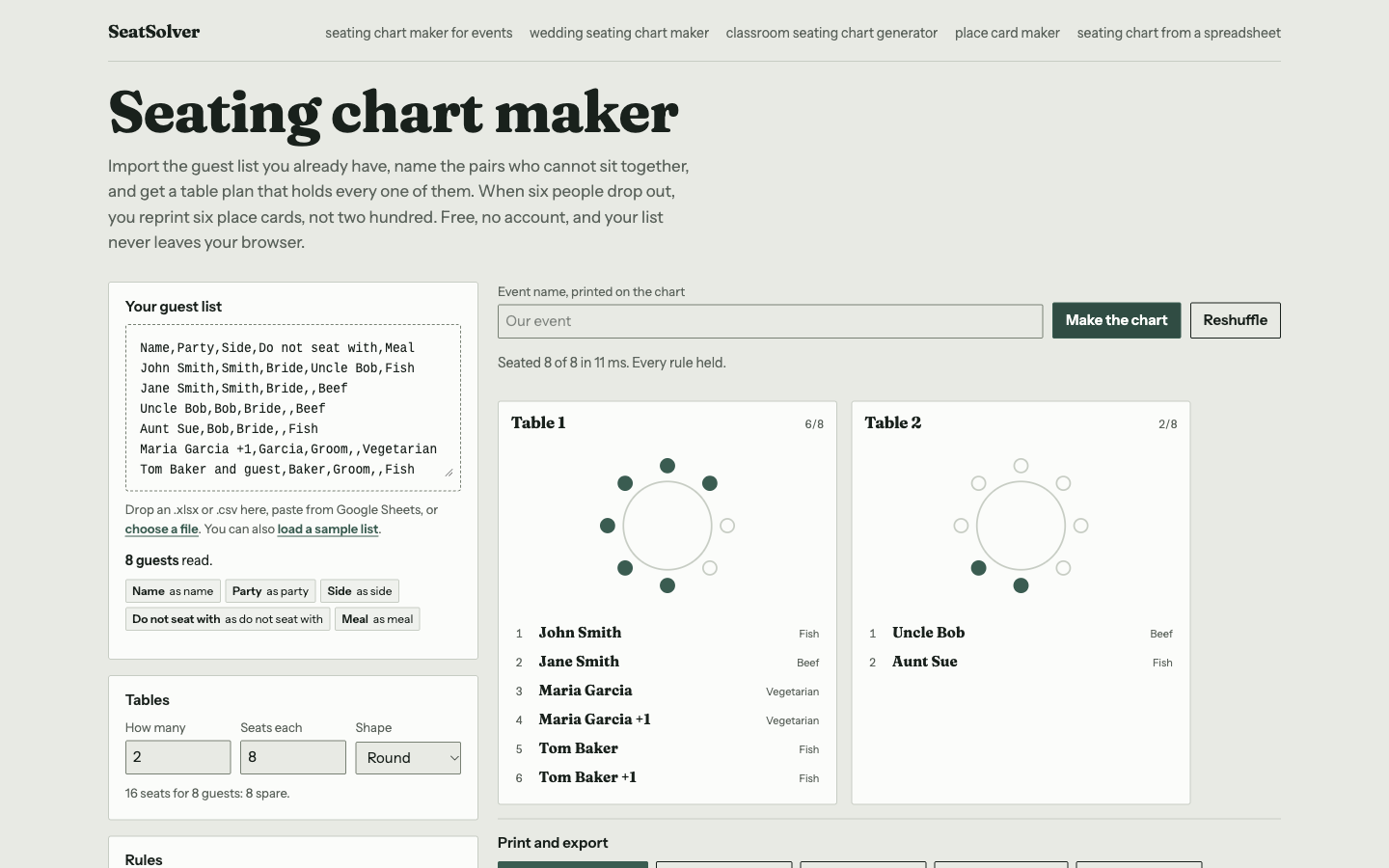Click Make the chart button
This screenshot has width=1389, height=868.
tap(1116, 320)
